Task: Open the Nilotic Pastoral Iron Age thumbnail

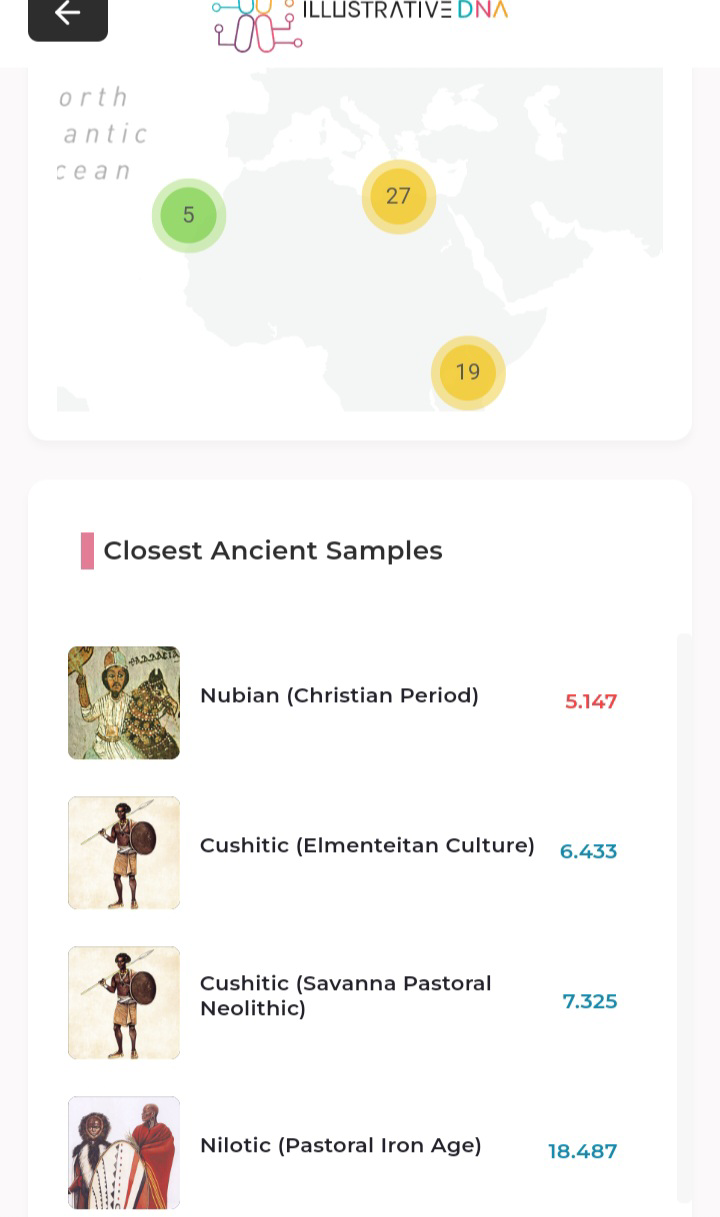Action: [124, 1152]
